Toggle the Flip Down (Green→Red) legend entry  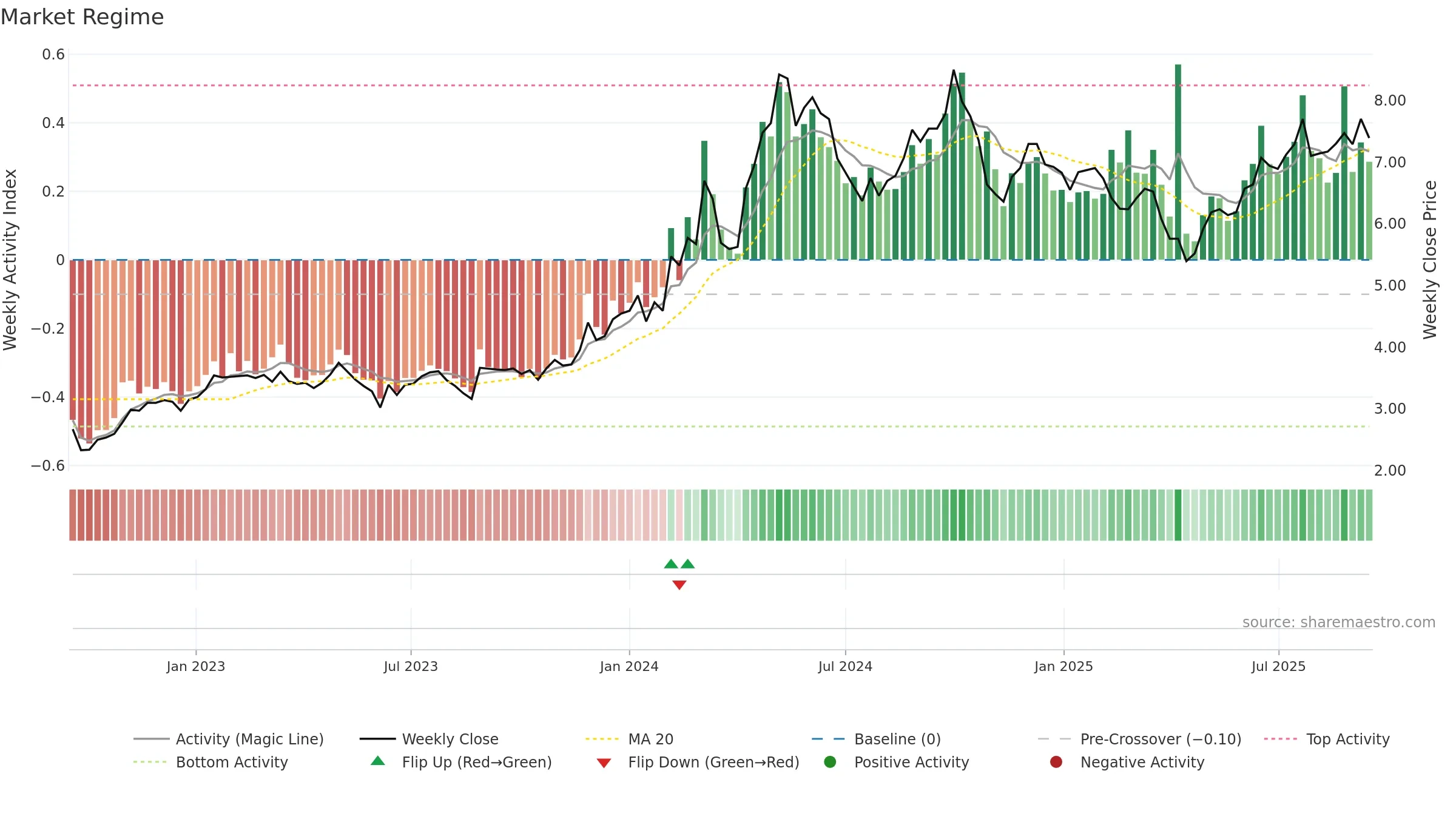698,762
